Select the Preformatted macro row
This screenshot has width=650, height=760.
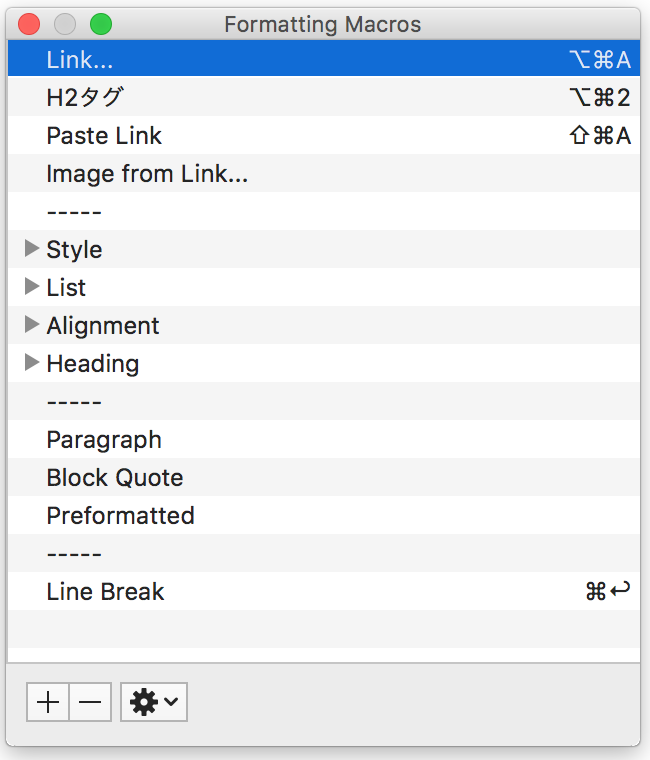pos(324,515)
